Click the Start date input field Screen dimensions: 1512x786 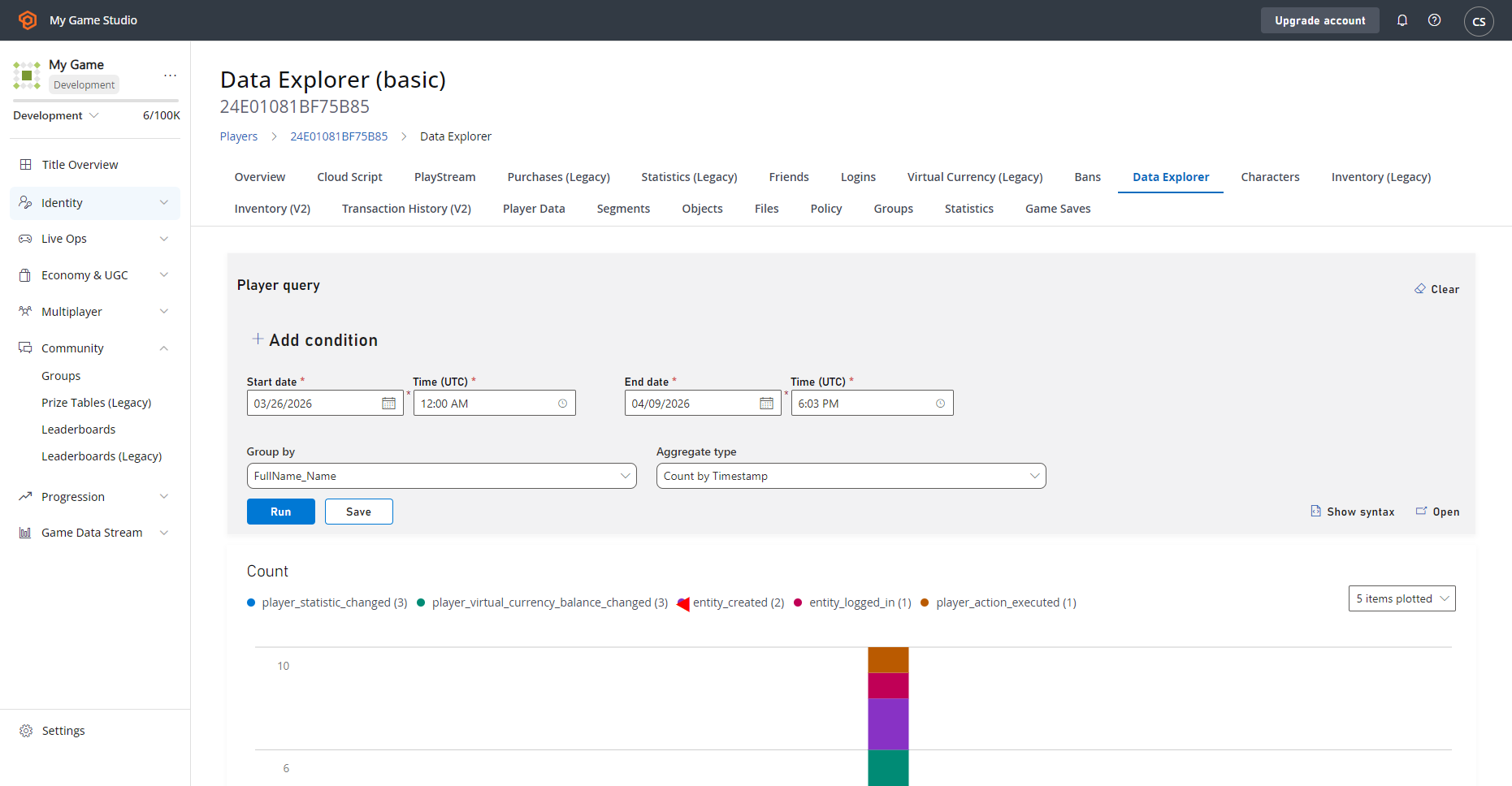pyautogui.click(x=325, y=404)
